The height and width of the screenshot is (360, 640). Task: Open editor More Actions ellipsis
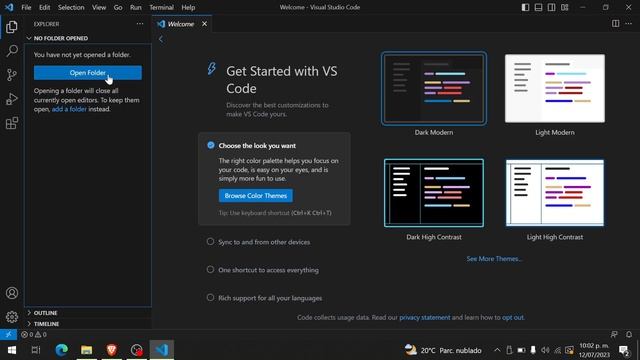629,24
